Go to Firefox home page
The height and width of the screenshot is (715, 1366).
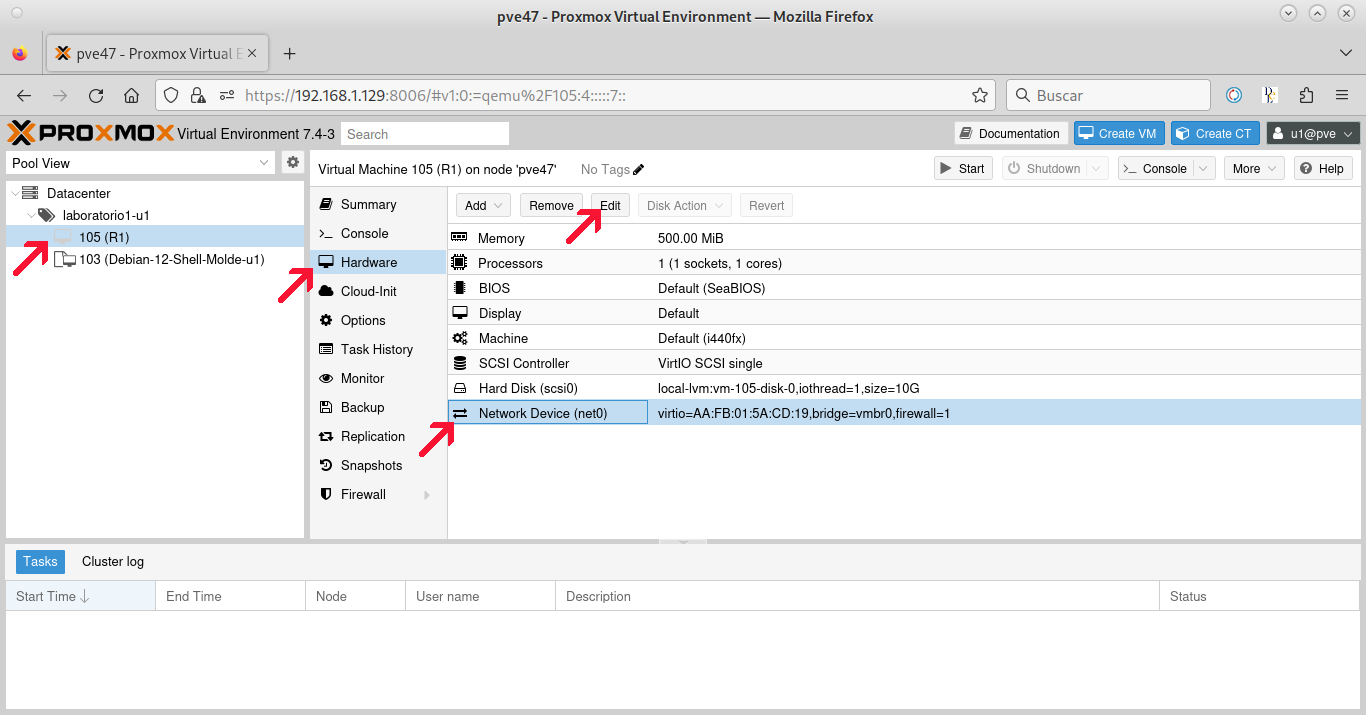[131, 95]
